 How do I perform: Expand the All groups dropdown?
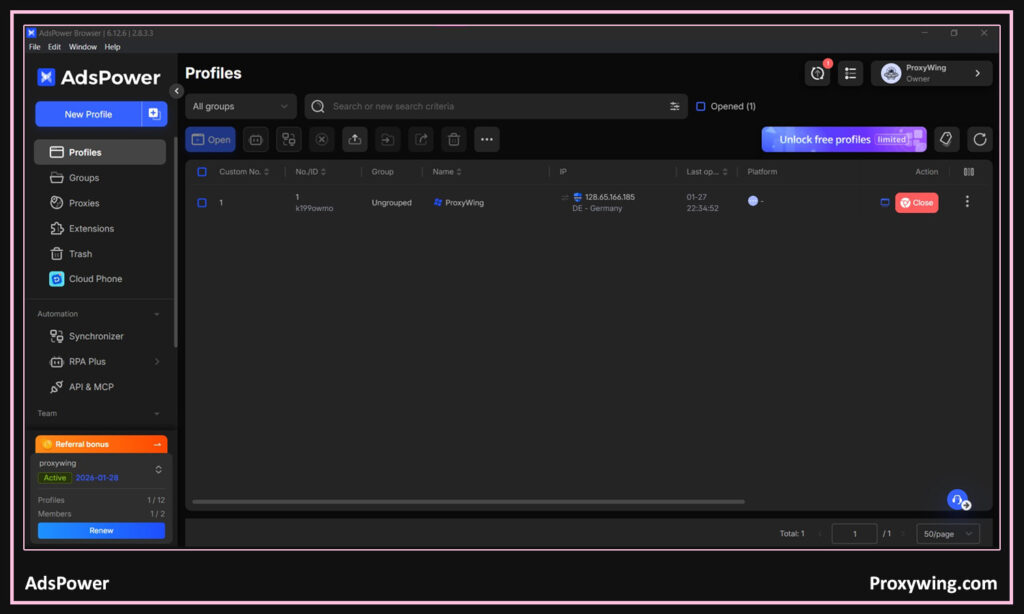point(241,106)
